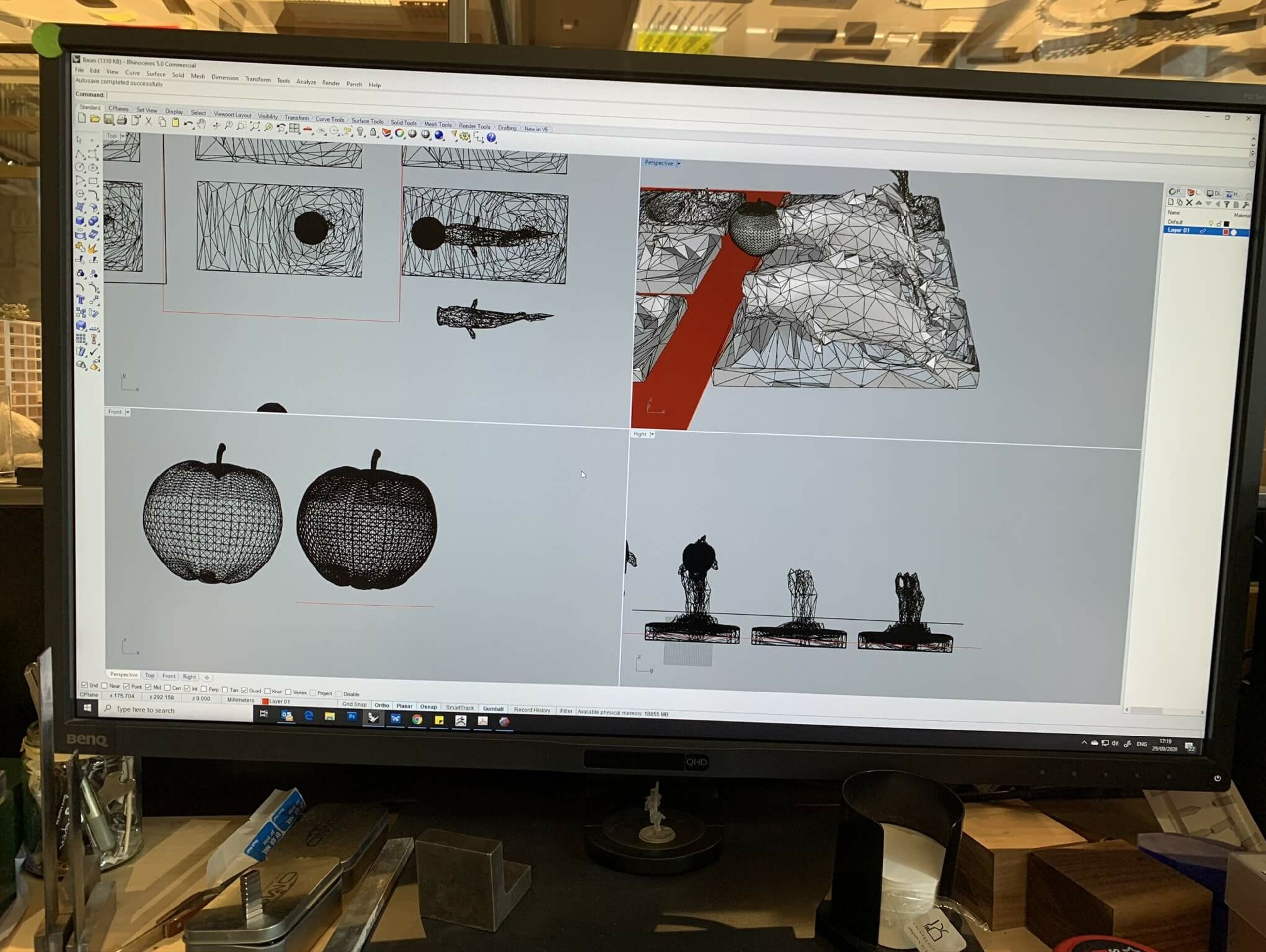Viewport: 1266px width, 952px height.
Task: Move layer up with the triangle icon
Action: click(x=1198, y=203)
